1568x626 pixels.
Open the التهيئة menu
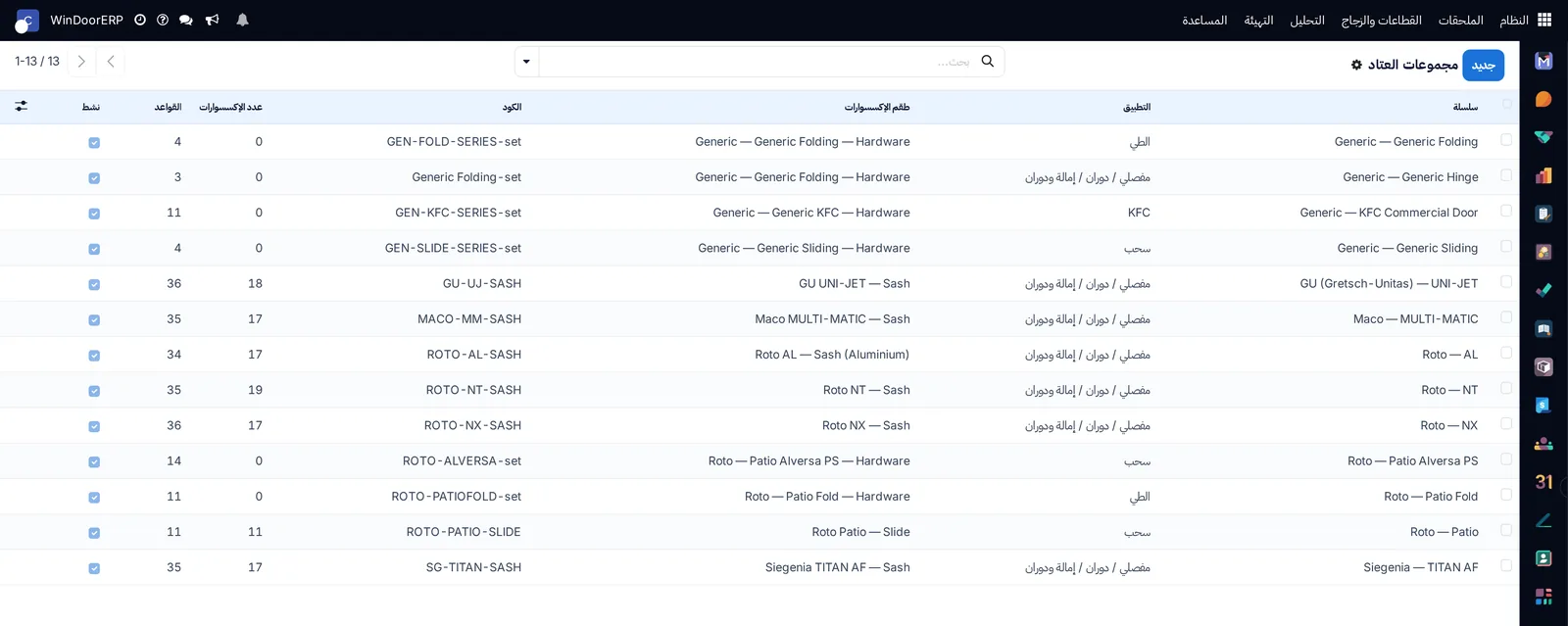[1258, 20]
